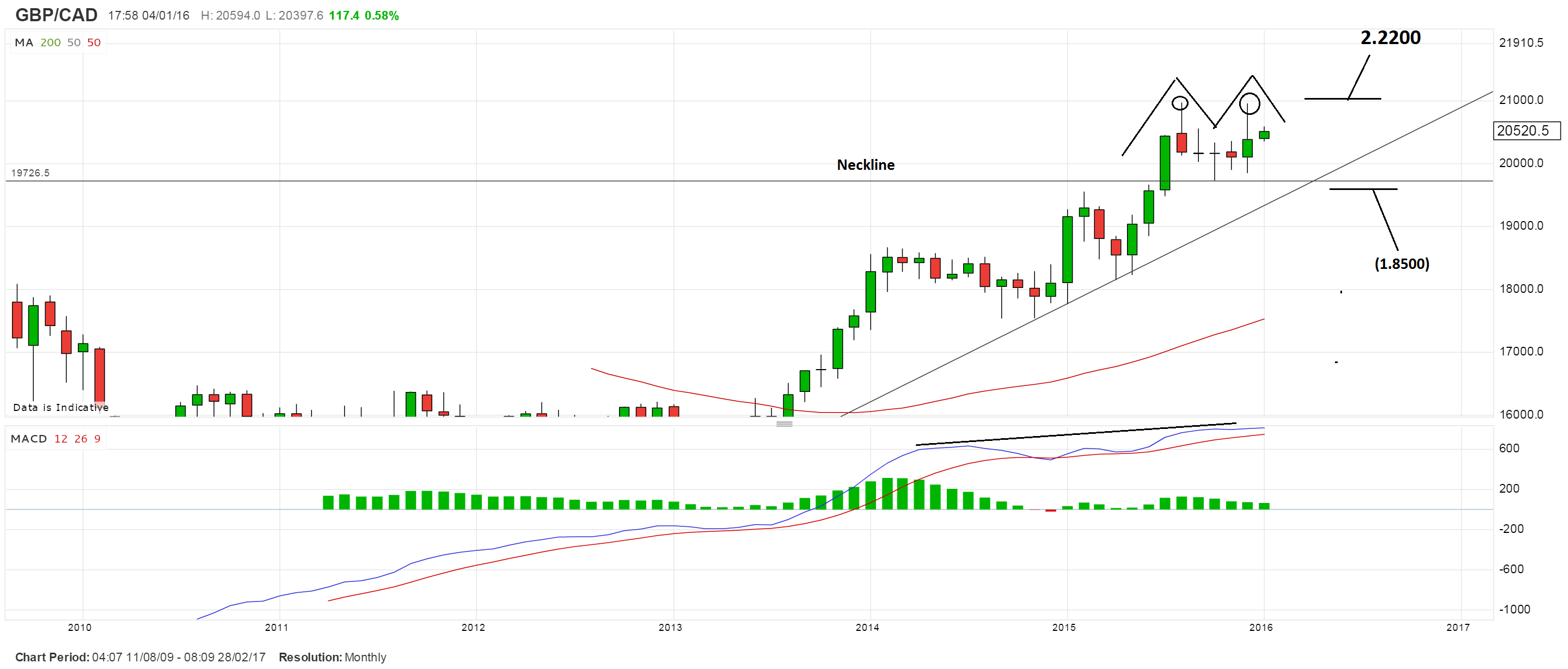Click the MACD 12 period parameter
The height and width of the screenshot is (669, 1568).
tap(61, 439)
